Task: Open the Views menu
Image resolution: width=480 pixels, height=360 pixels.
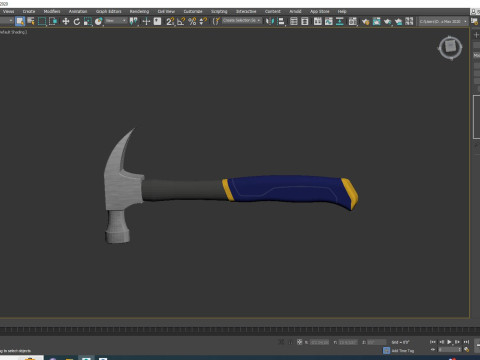Action: (9, 11)
